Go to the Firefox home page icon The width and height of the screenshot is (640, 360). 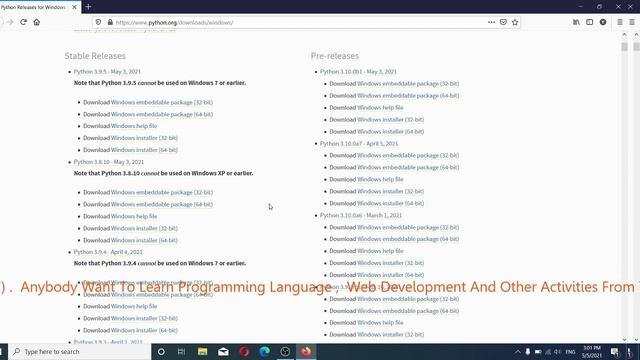(37, 22)
